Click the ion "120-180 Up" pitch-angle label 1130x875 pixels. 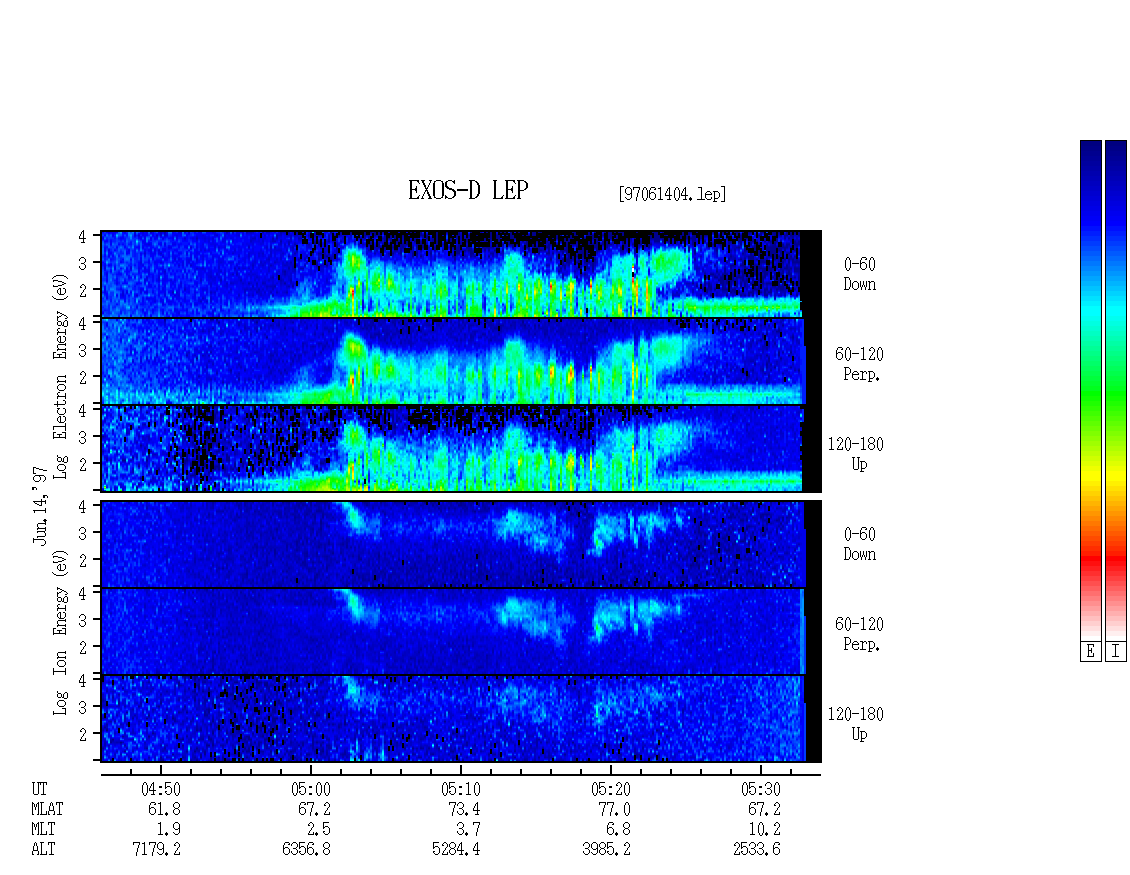click(855, 724)
